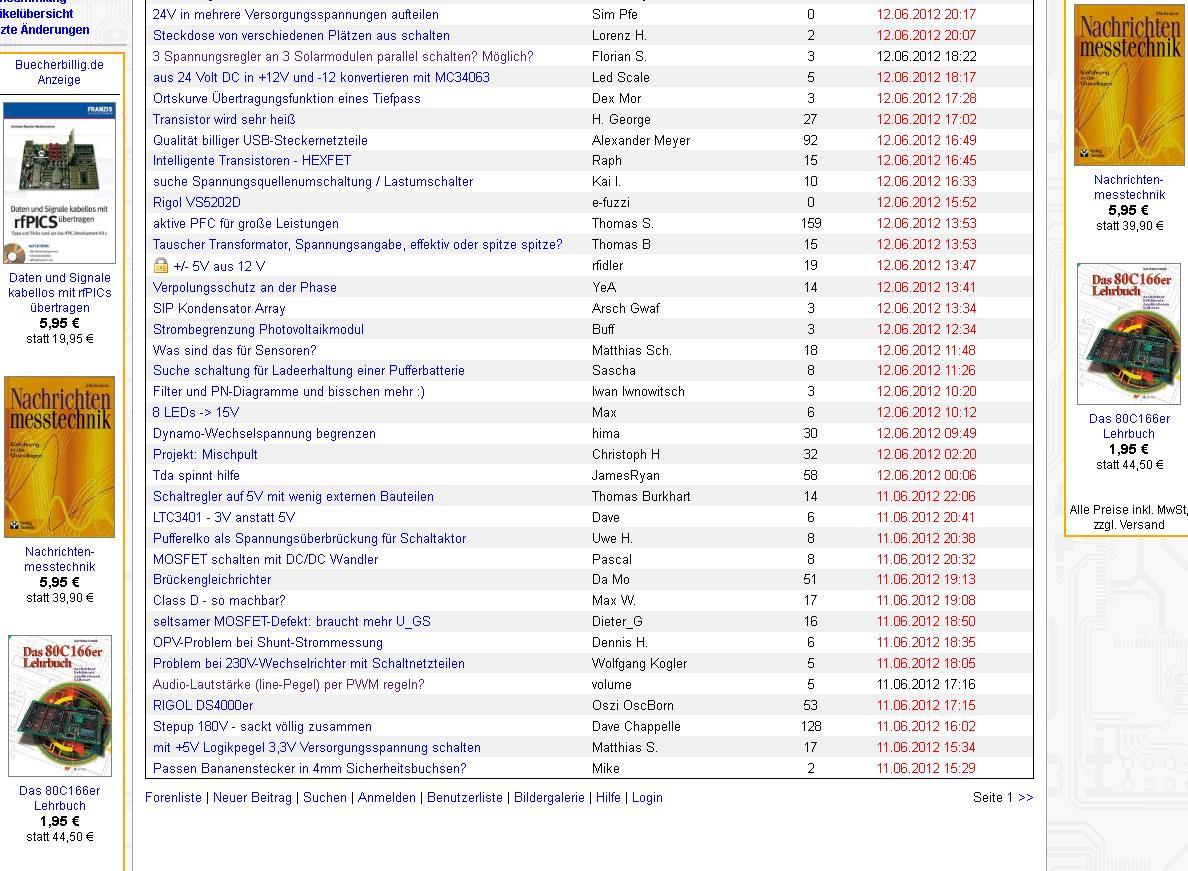Open 'SIP Kondensator Array' thread
This screenshot has height=871, width=1188.
[x=219, y=309]
